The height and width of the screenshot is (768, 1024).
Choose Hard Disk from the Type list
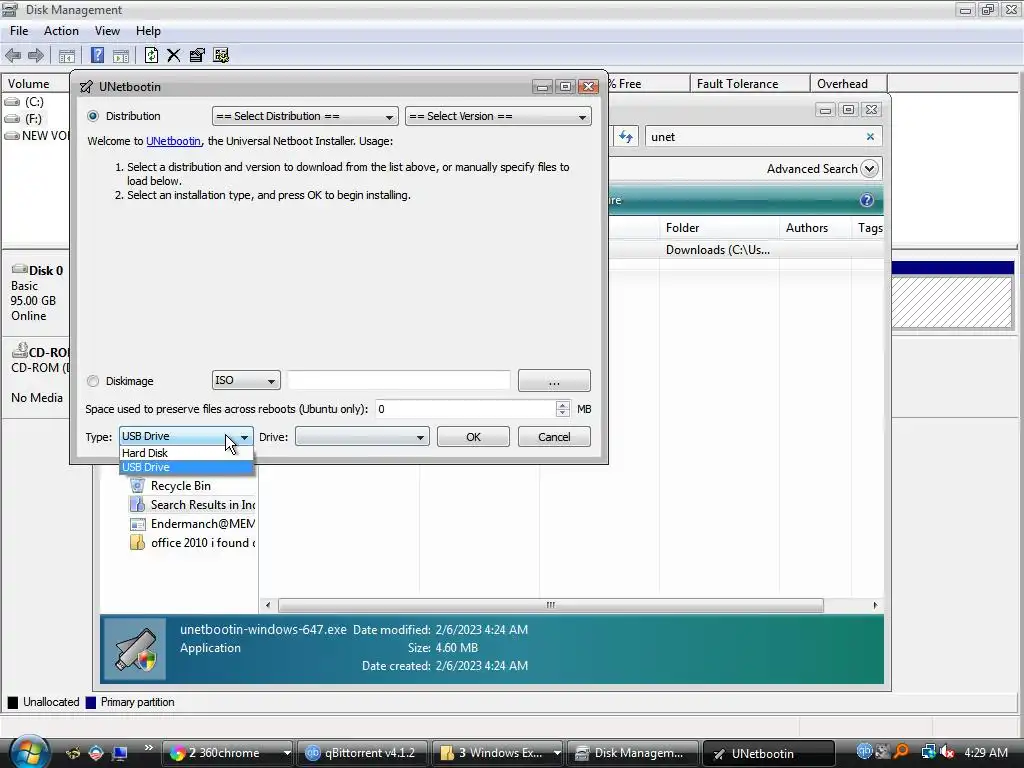(x=186, y=453)
